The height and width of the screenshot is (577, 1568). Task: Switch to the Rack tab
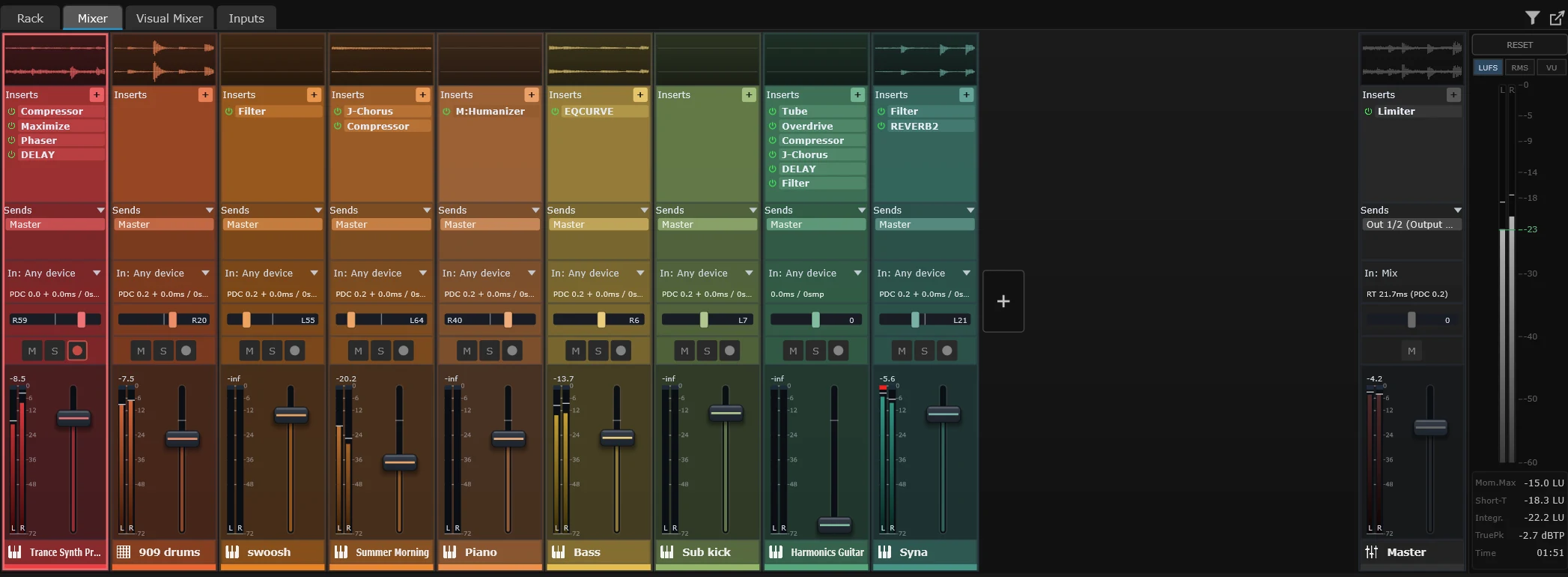pyautogui.click(x=31, y=18)
